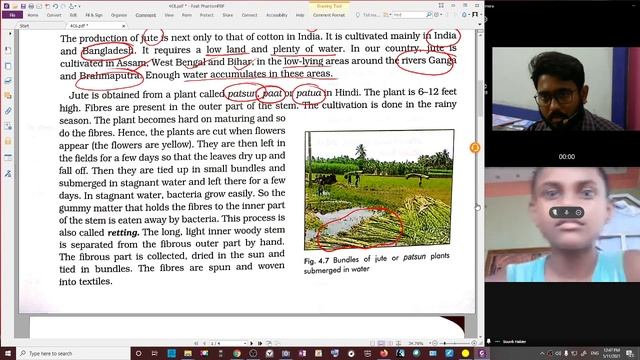This screenshot has height=360, width=640.
Task: Open the Attachments paperclip panel icon
Action: [x=8, y=111]
